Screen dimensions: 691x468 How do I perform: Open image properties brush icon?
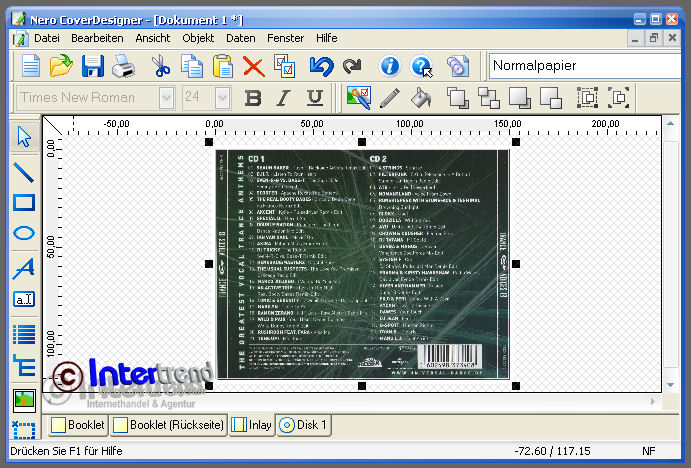pyautogui.click(x=359, y=97)
